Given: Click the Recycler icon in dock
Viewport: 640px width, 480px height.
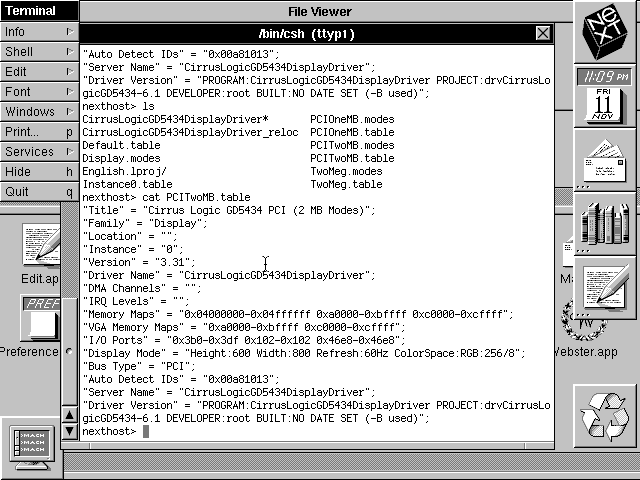Looking at the screenshot, I should click(605, 416).
